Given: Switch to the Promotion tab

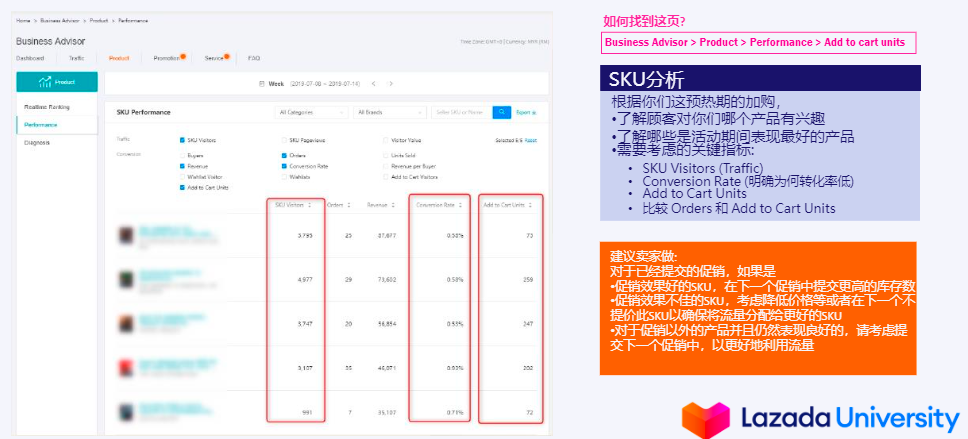Looking at the screenshot, I should pyautogui.click(x=167, y=58).
